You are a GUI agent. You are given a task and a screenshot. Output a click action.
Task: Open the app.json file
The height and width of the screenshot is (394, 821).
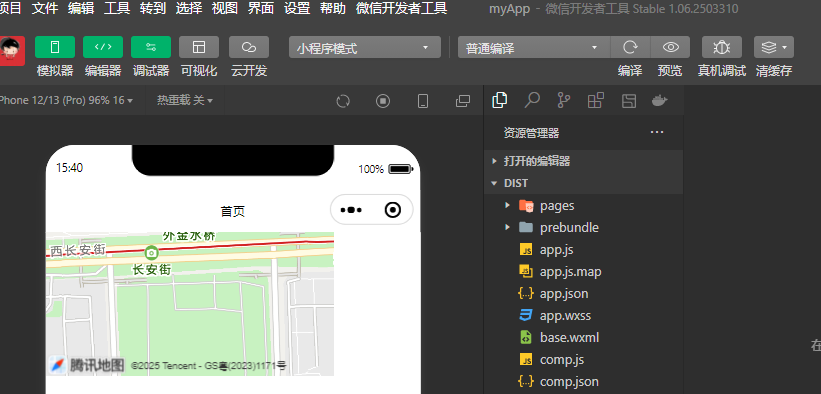584,293
